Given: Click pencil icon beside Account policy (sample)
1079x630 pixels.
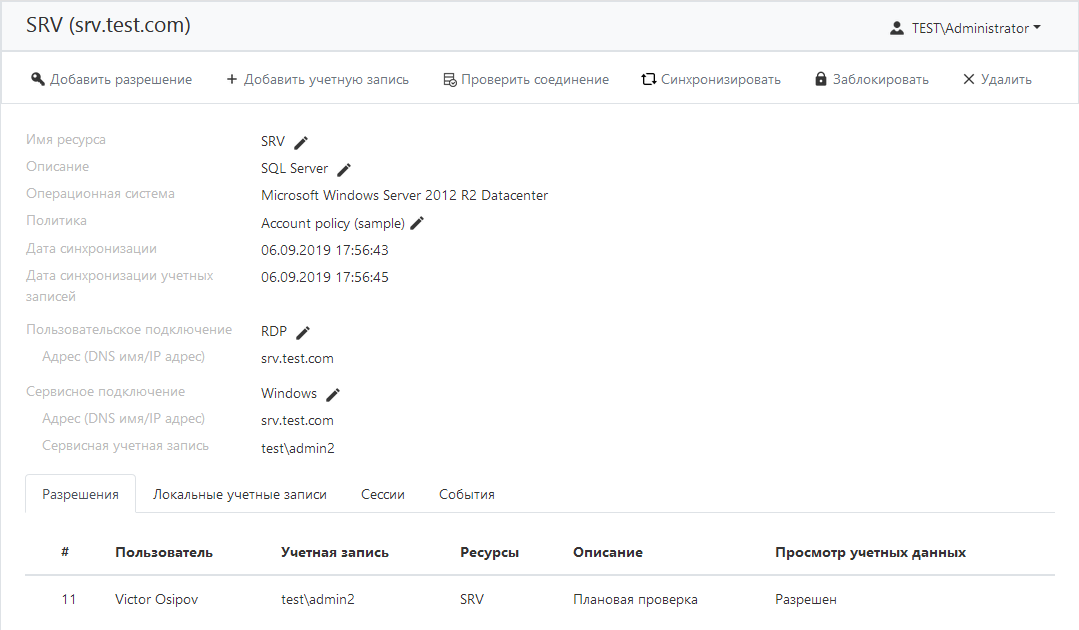Looking at the screenshot, I should 418,223.
